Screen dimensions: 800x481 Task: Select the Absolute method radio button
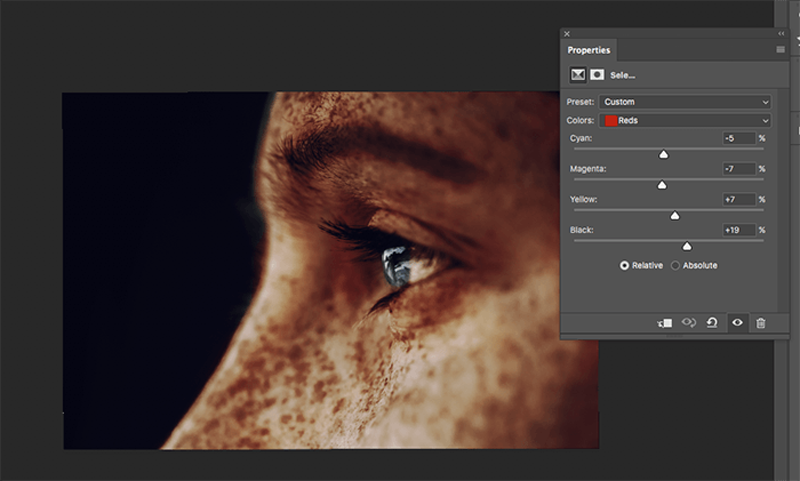[x=675, y=266]
